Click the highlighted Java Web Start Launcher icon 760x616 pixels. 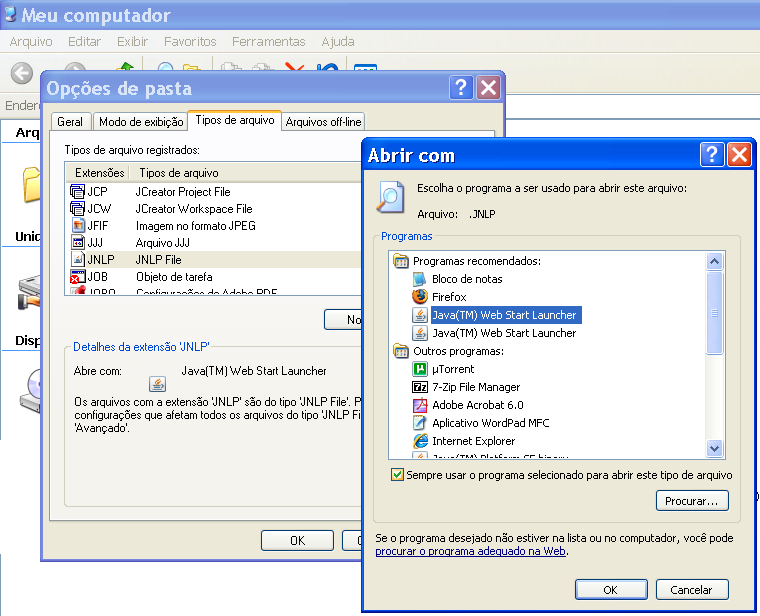(x=419, y=315)
